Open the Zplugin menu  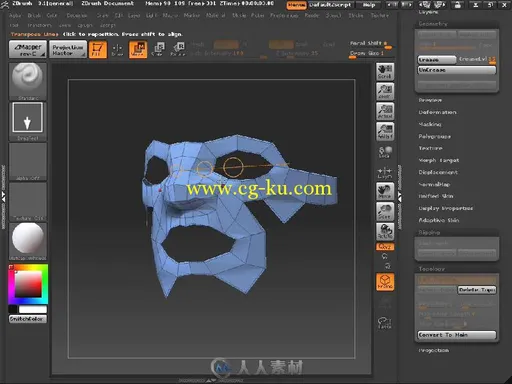tap(85, 25)
